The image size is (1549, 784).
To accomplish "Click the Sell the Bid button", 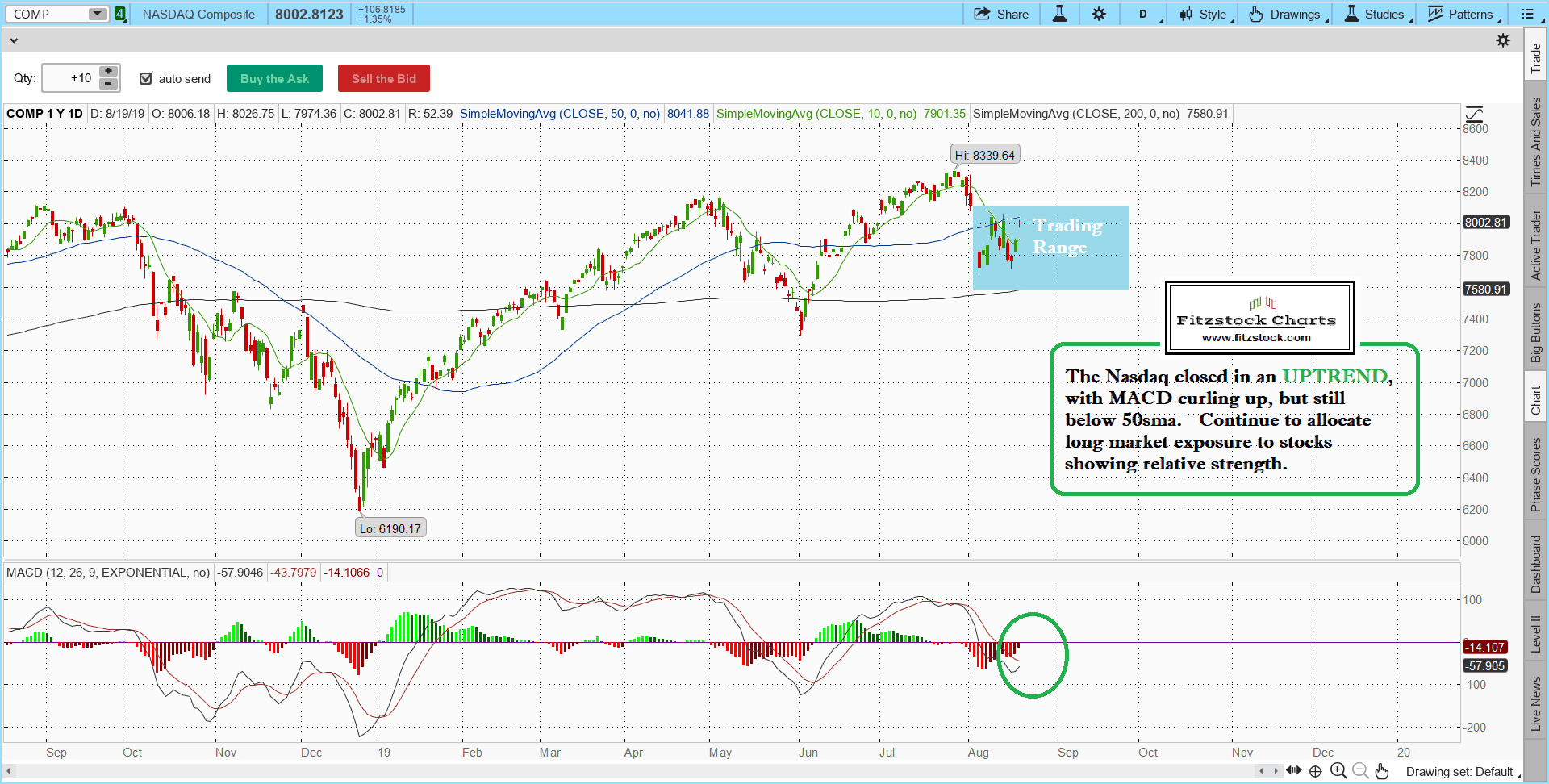I will point(383,78).
